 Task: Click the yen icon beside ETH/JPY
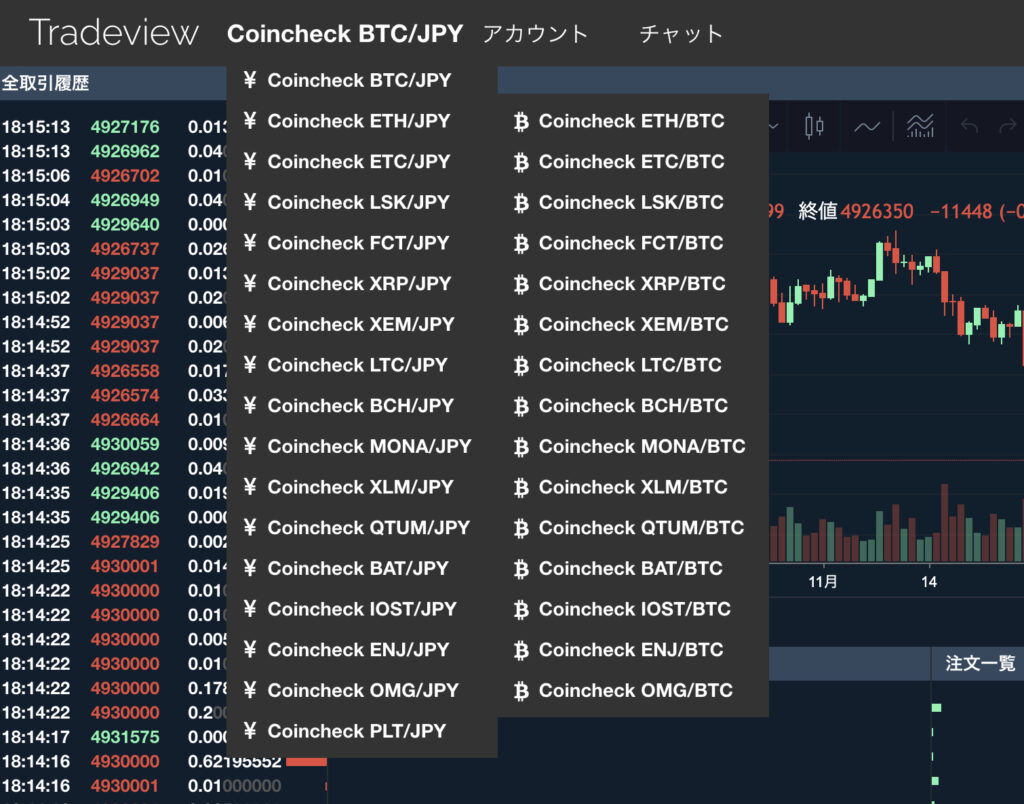[250, 121]
